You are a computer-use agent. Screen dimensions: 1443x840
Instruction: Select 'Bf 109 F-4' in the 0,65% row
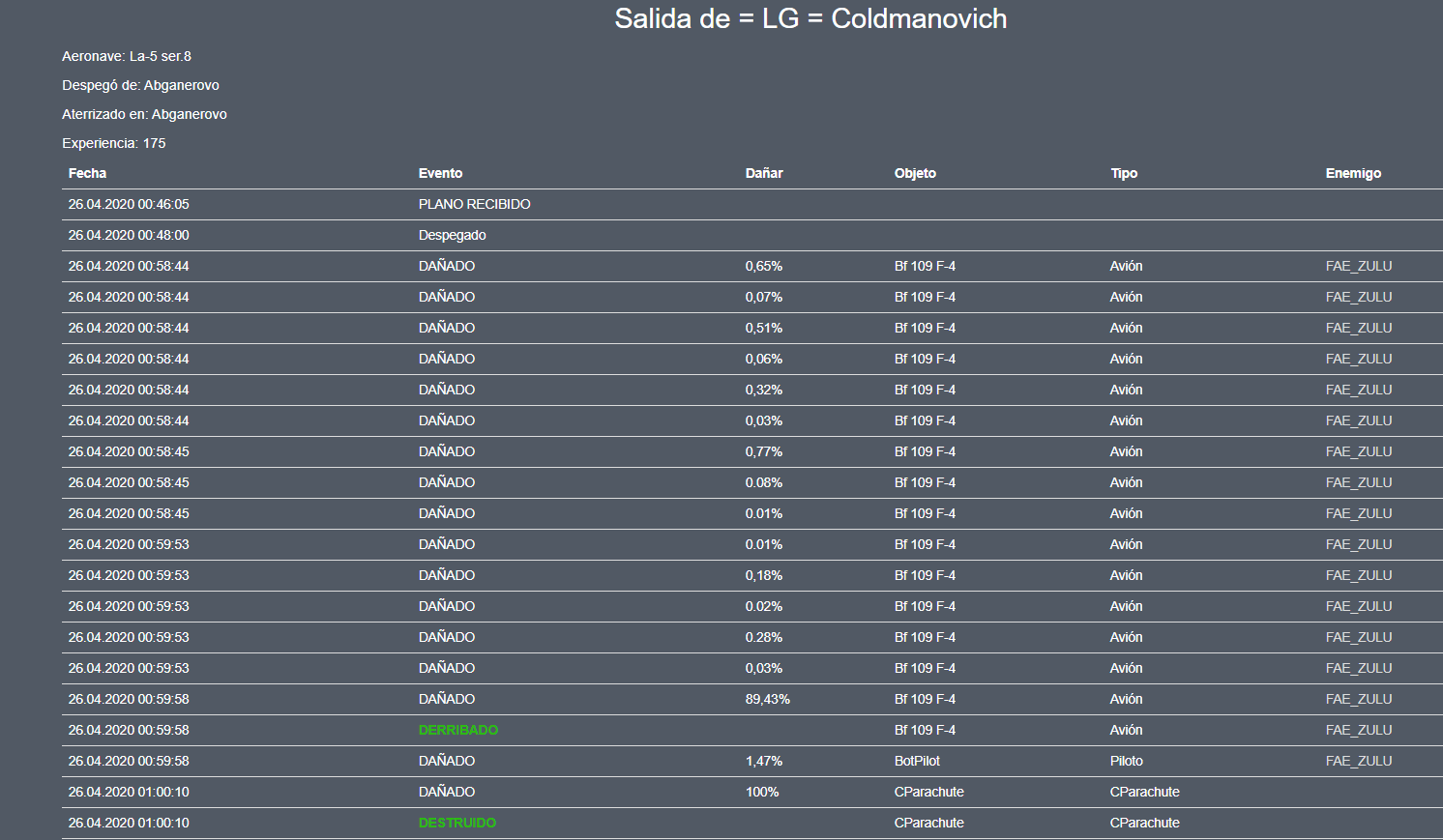coord(925,266)
